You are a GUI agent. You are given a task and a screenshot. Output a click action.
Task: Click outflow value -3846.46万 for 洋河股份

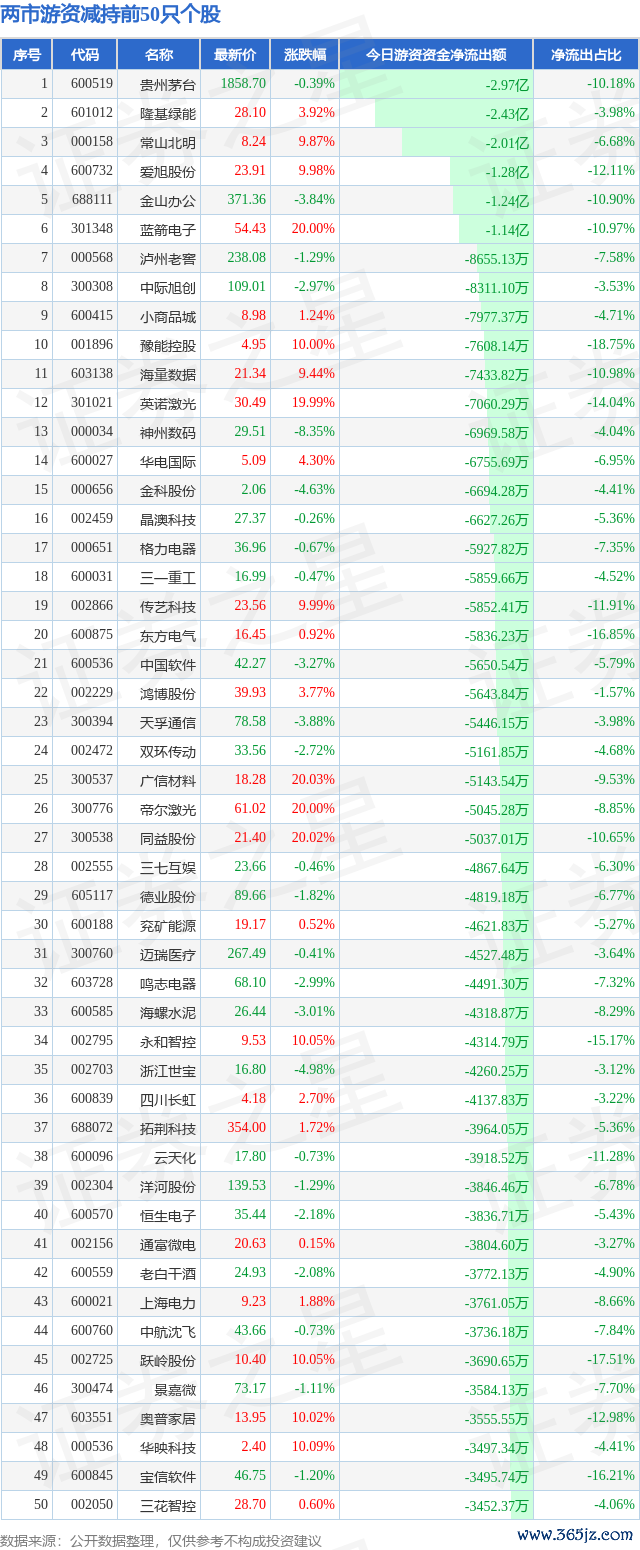[x=496, y=1186]
